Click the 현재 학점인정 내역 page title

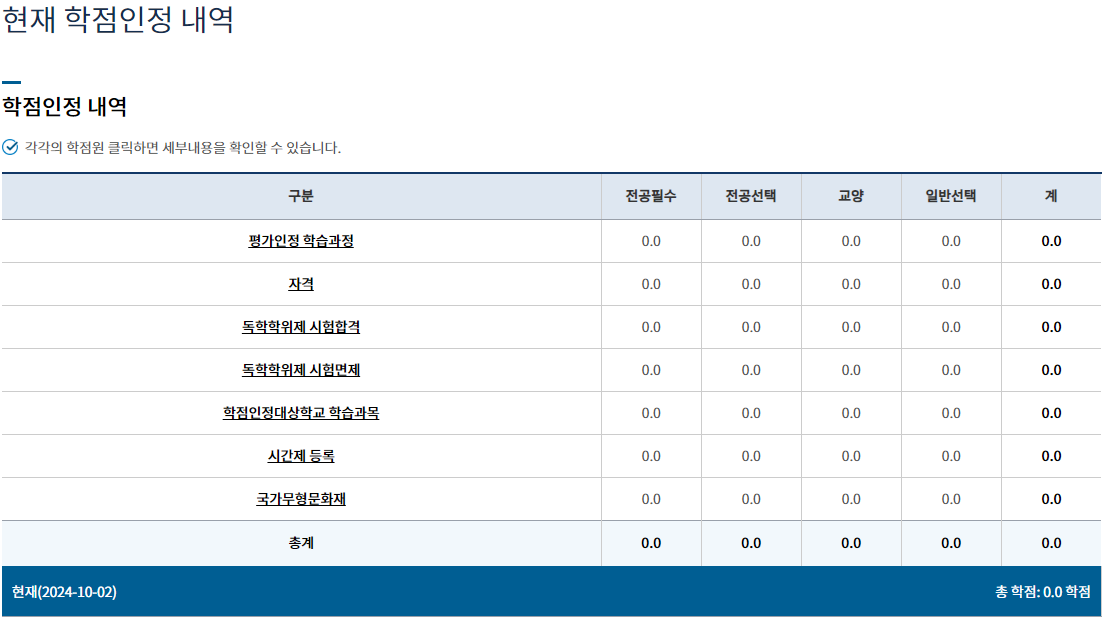118,19
